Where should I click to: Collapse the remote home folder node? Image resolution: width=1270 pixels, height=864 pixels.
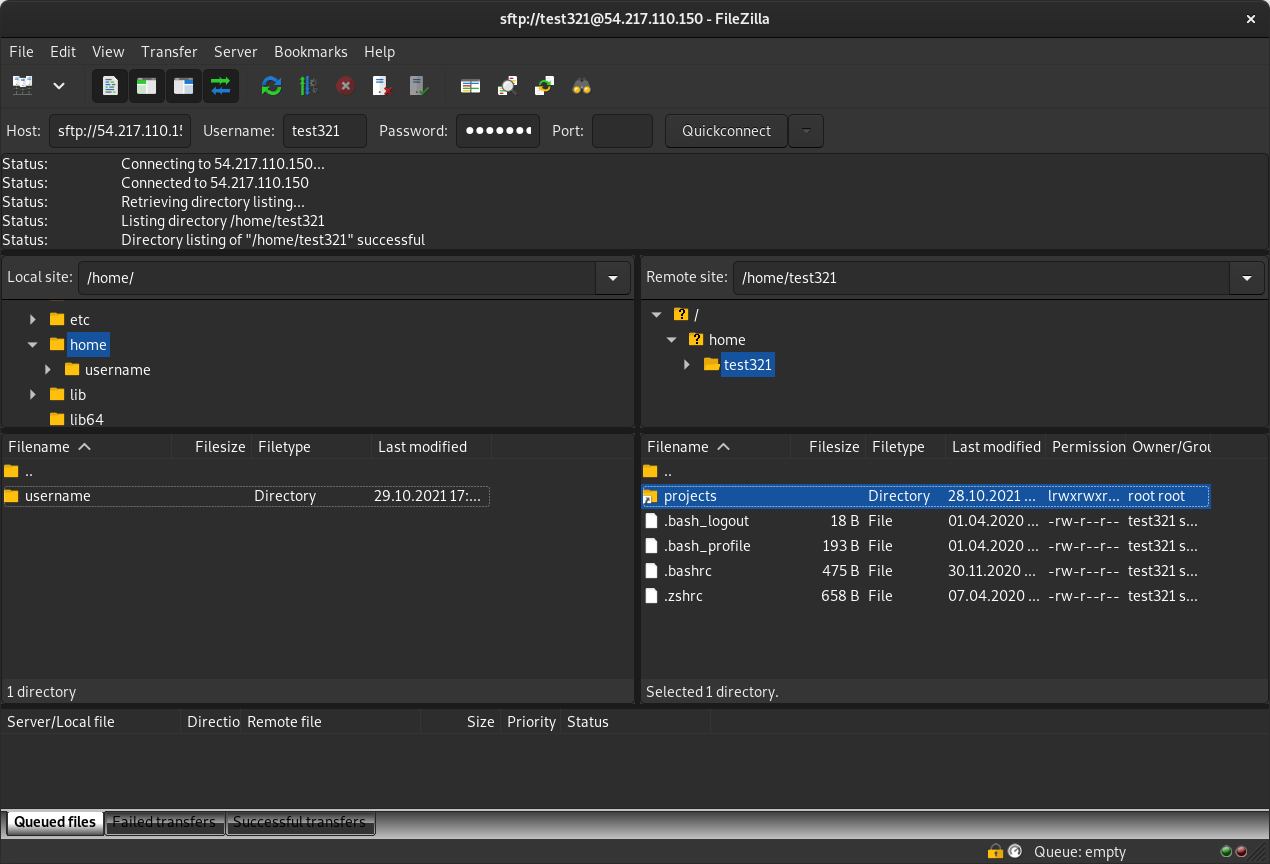[672, 340]
